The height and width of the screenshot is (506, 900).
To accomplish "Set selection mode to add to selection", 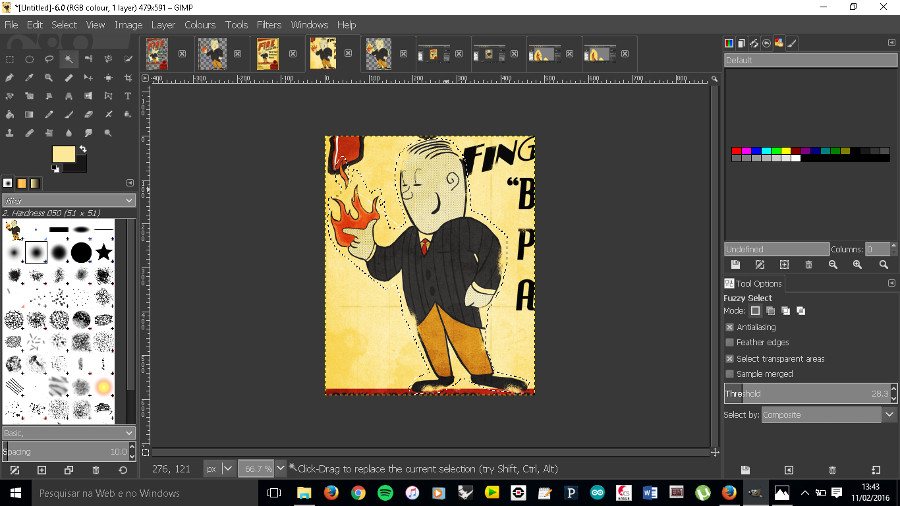I will [770, 311].
